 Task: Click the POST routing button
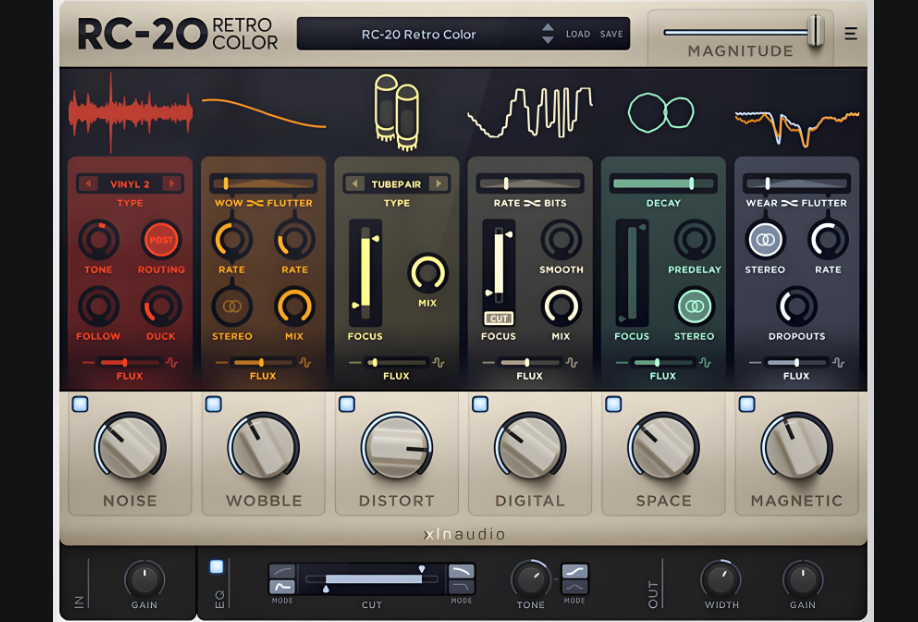coord(161,240)
